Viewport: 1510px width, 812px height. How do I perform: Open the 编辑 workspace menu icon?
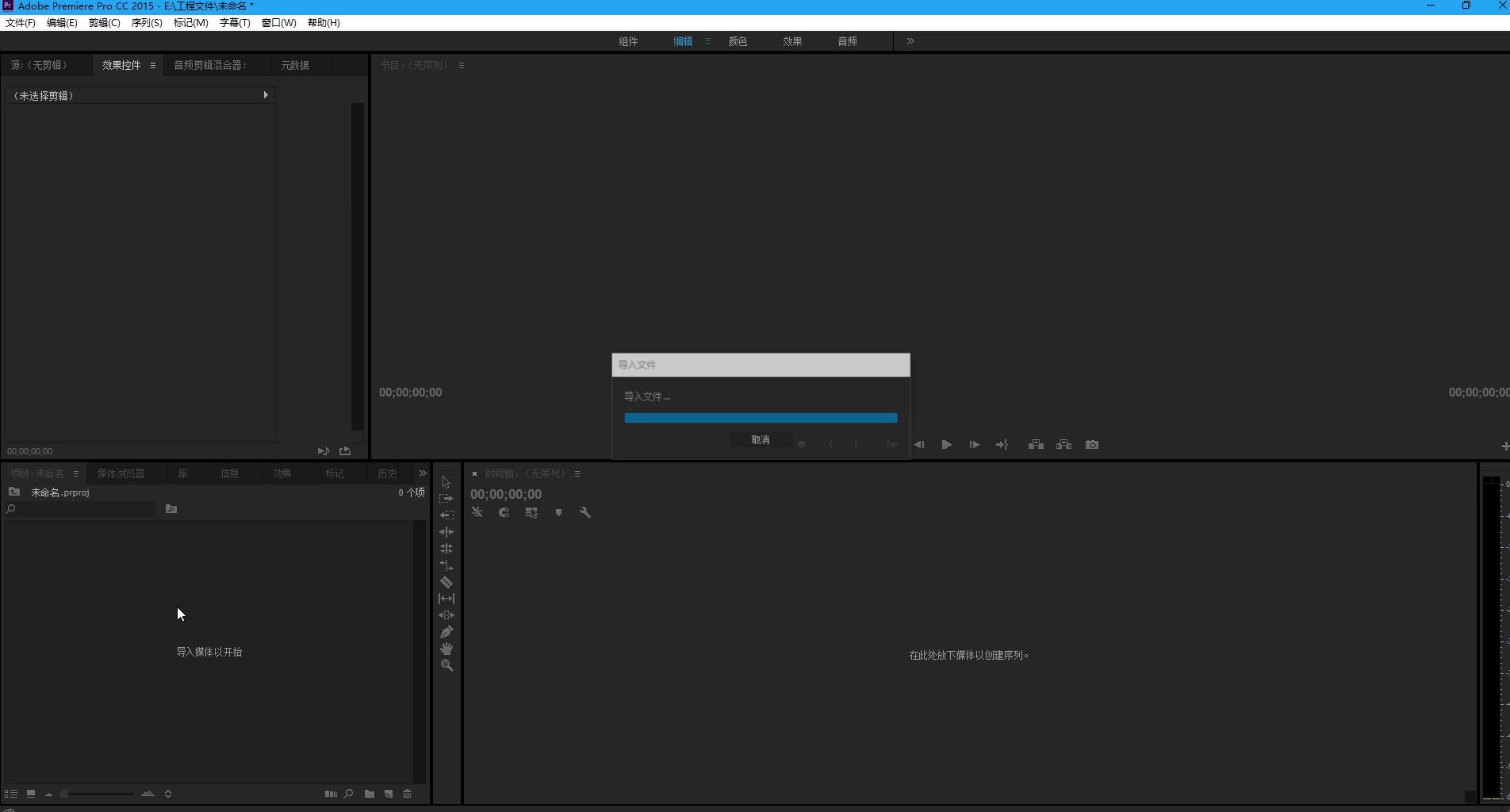pyautogui.click(x=708, y=41)
